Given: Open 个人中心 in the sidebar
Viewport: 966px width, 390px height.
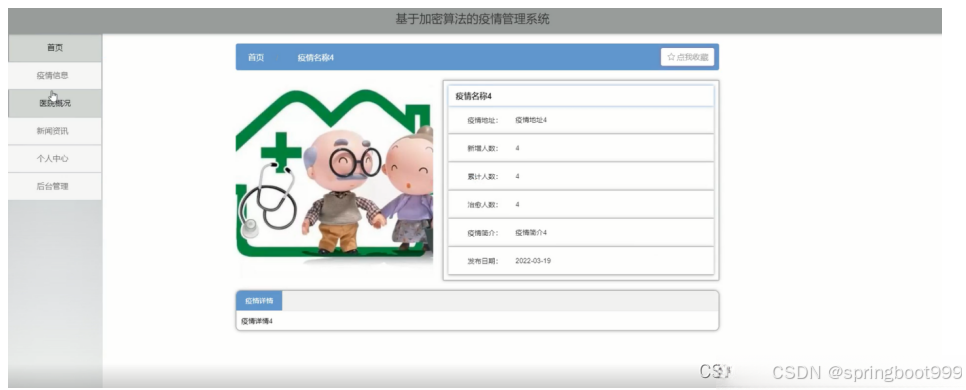Looking at the screenshot, I should [x=55, y=158].
